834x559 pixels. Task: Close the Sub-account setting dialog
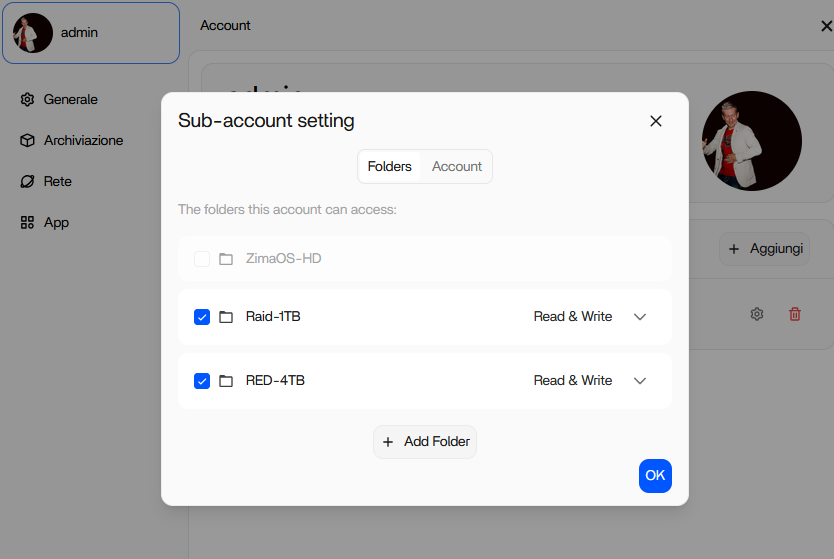[656, 121]
